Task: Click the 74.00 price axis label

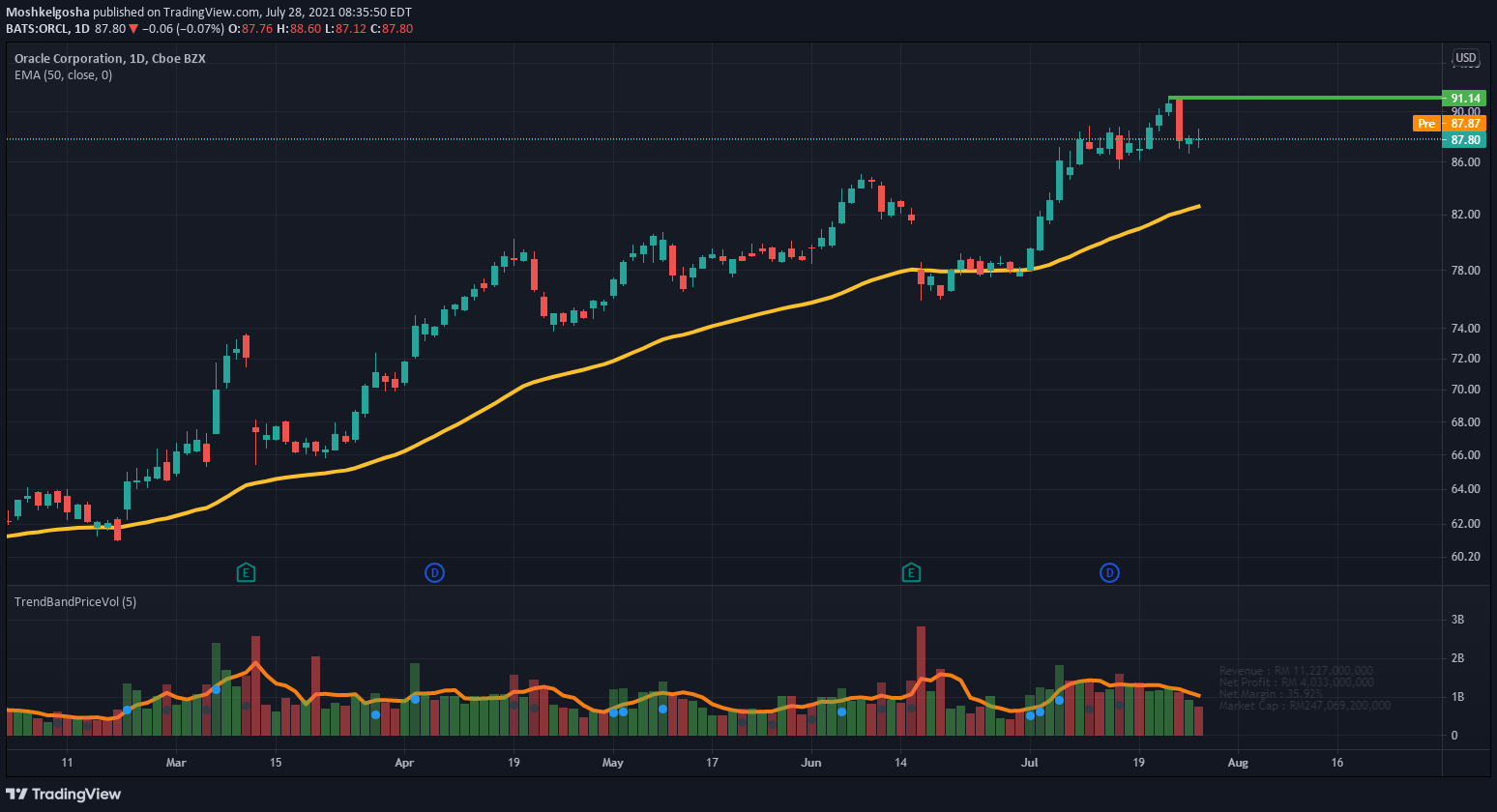Action: (x=1465, y=329)
